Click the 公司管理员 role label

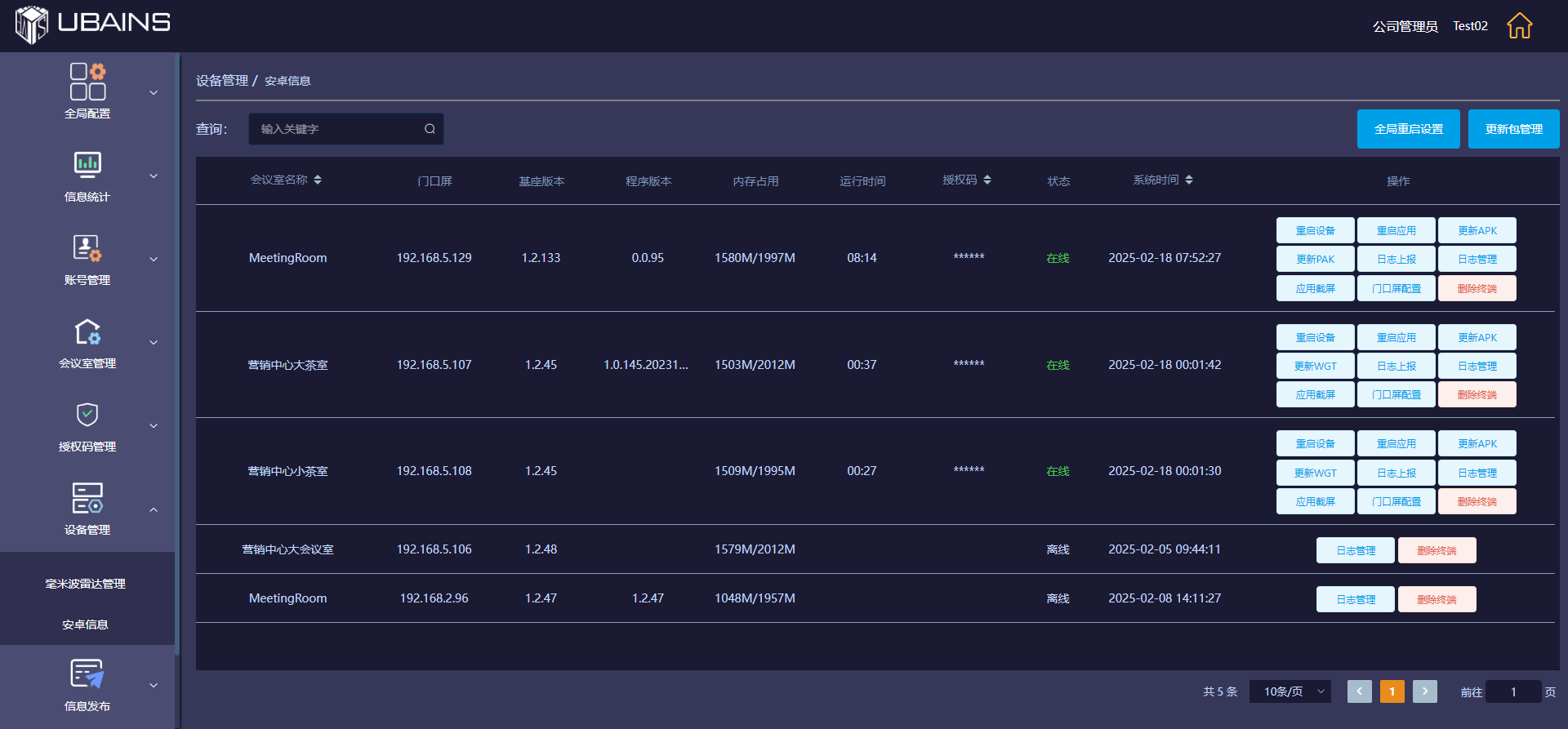[x=1405, y=26]
